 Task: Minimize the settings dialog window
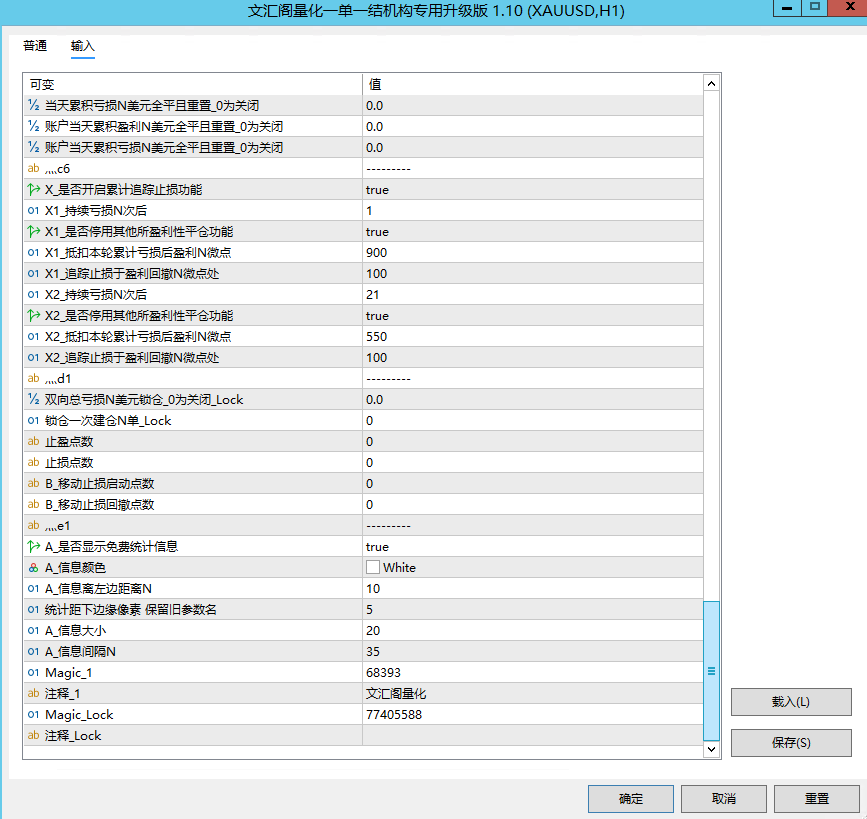click(x=787, y=8)
